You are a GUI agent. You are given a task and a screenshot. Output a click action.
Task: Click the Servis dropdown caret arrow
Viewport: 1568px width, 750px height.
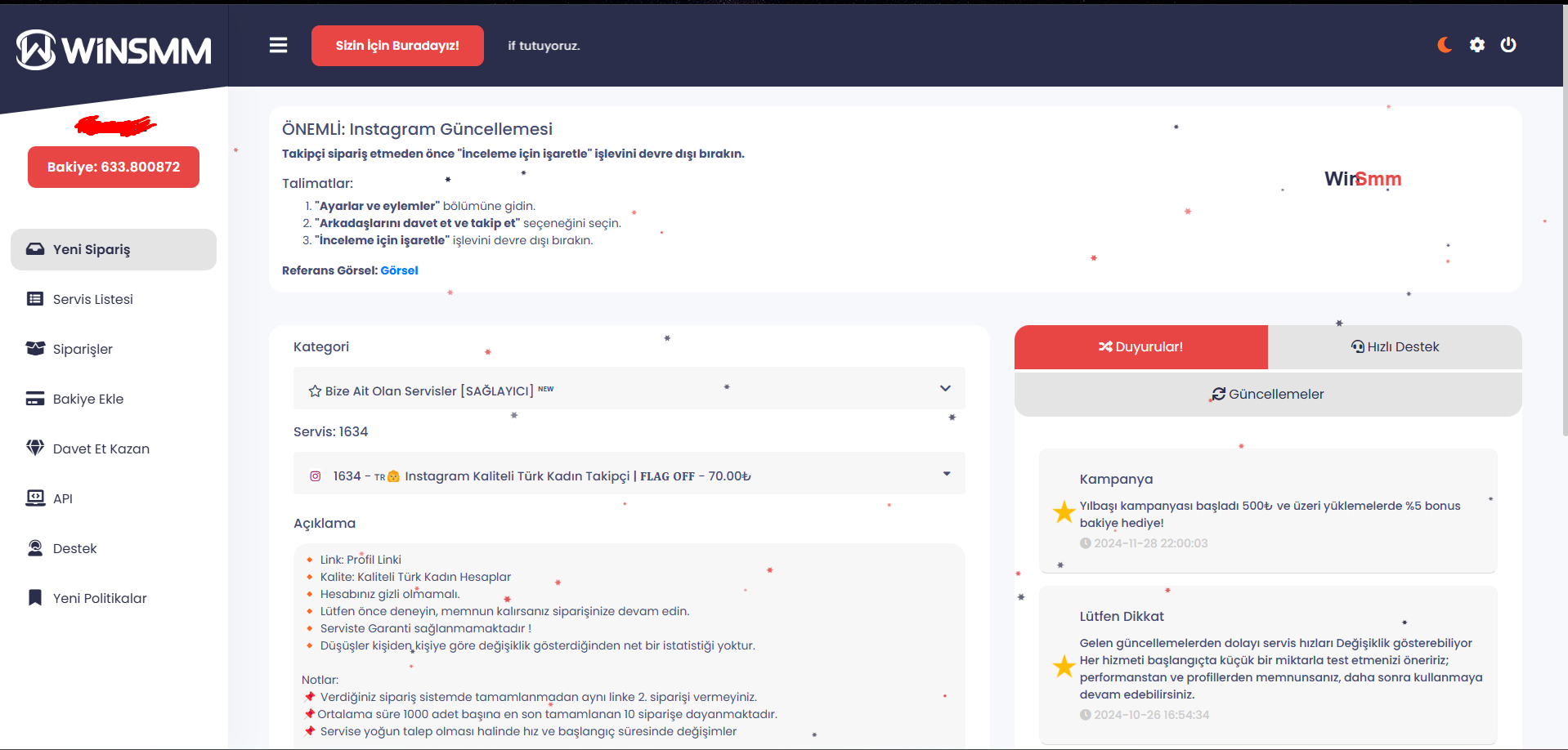point(947,474)
